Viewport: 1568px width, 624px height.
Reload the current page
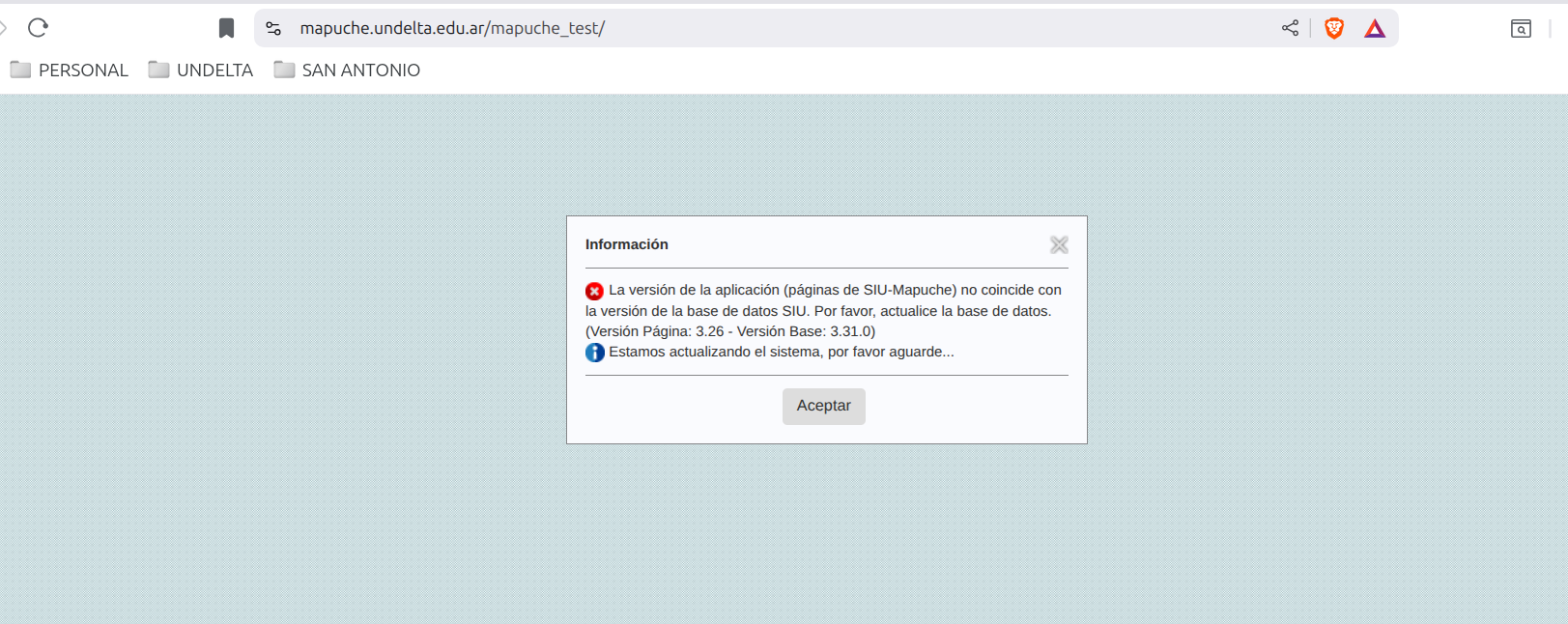pos(38,28)
